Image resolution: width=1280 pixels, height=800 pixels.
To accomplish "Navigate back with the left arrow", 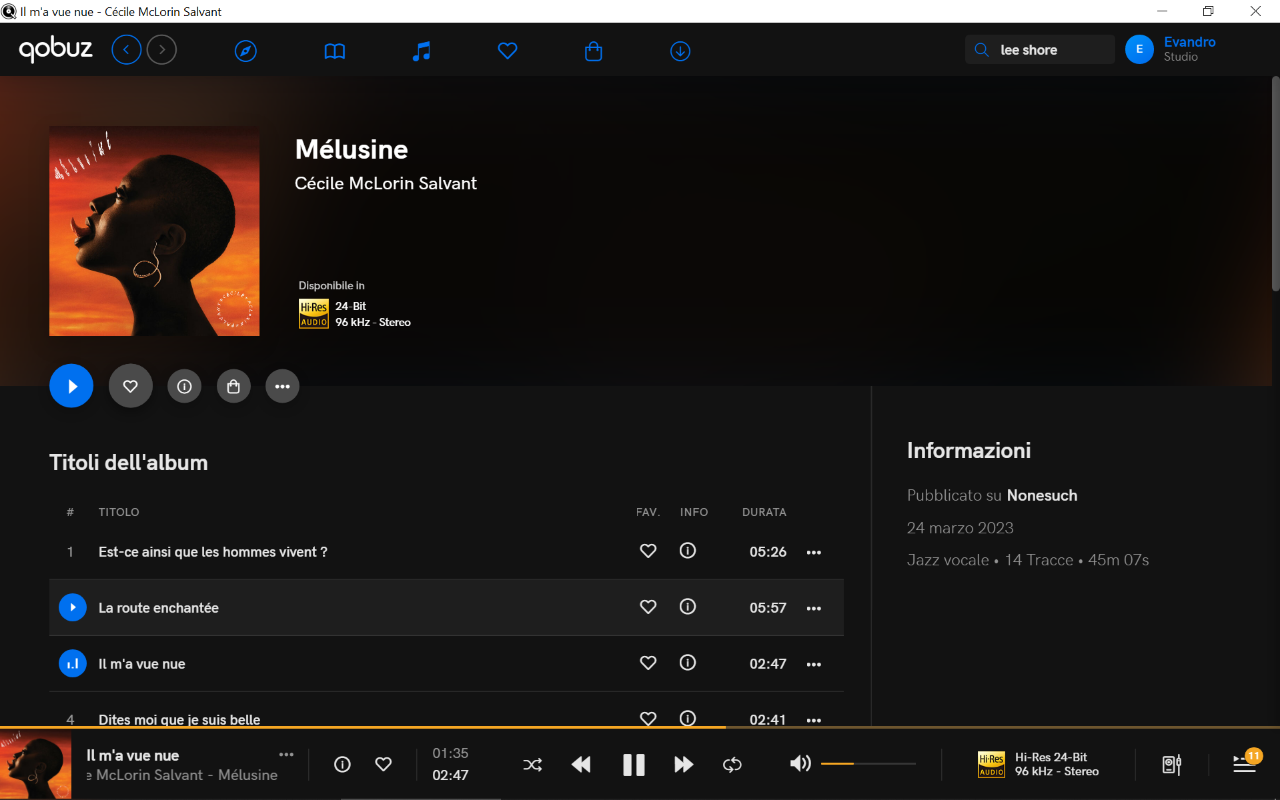I will click(x=126, y=50).
